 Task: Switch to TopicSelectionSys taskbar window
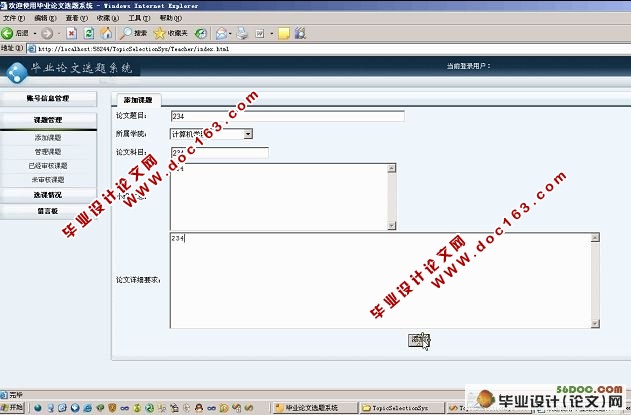401,408
